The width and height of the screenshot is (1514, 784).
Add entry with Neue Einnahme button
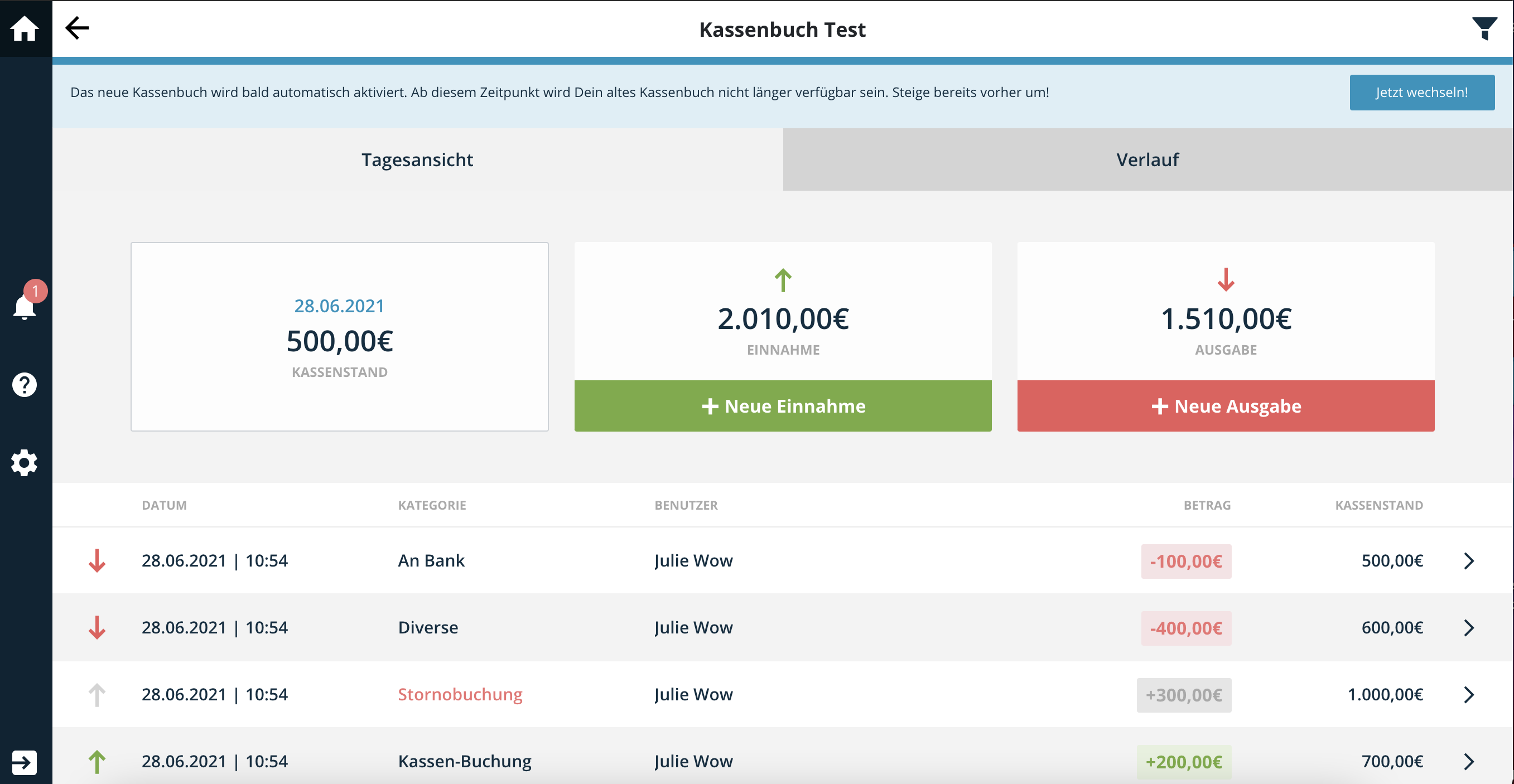point(783,406)
